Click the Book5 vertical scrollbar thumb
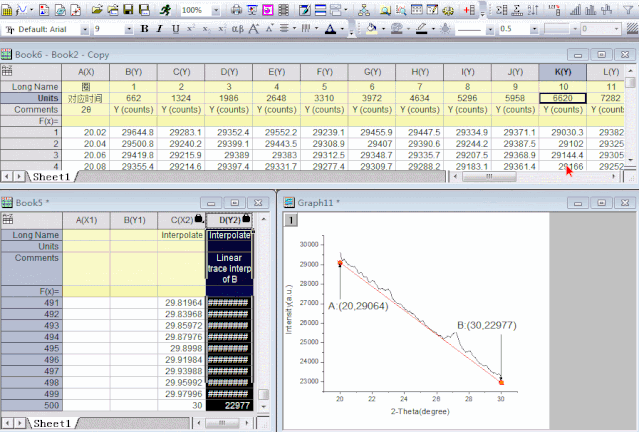The image size is (639, 432). coord(263,394)
